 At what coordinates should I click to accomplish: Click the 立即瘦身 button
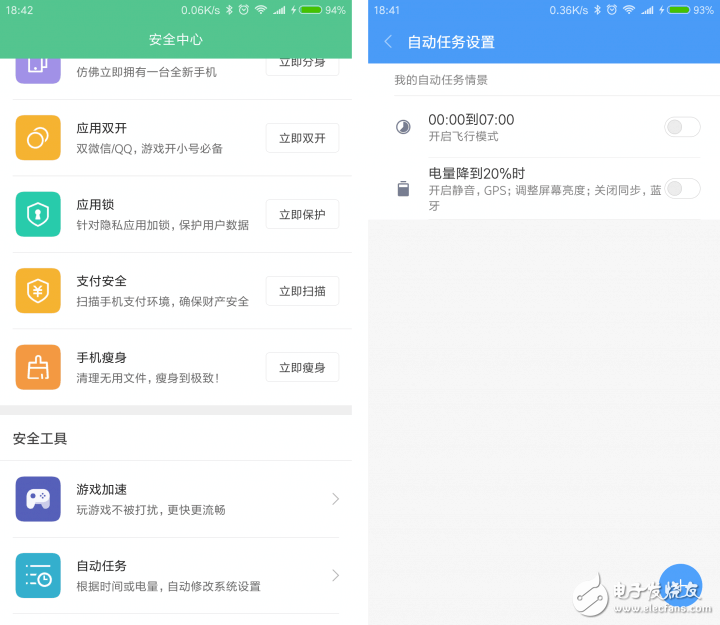[x=302, y=367]
